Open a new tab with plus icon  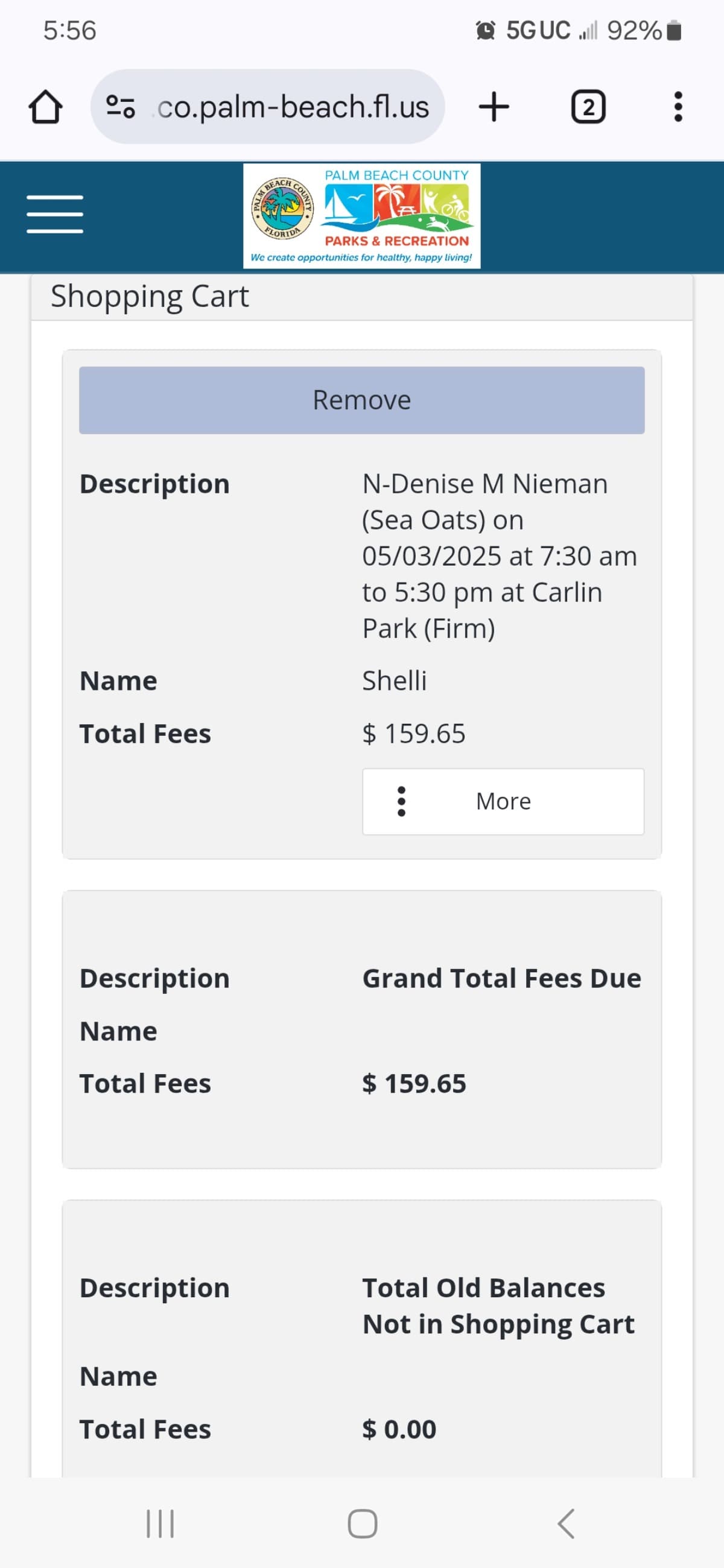[494, 107]
